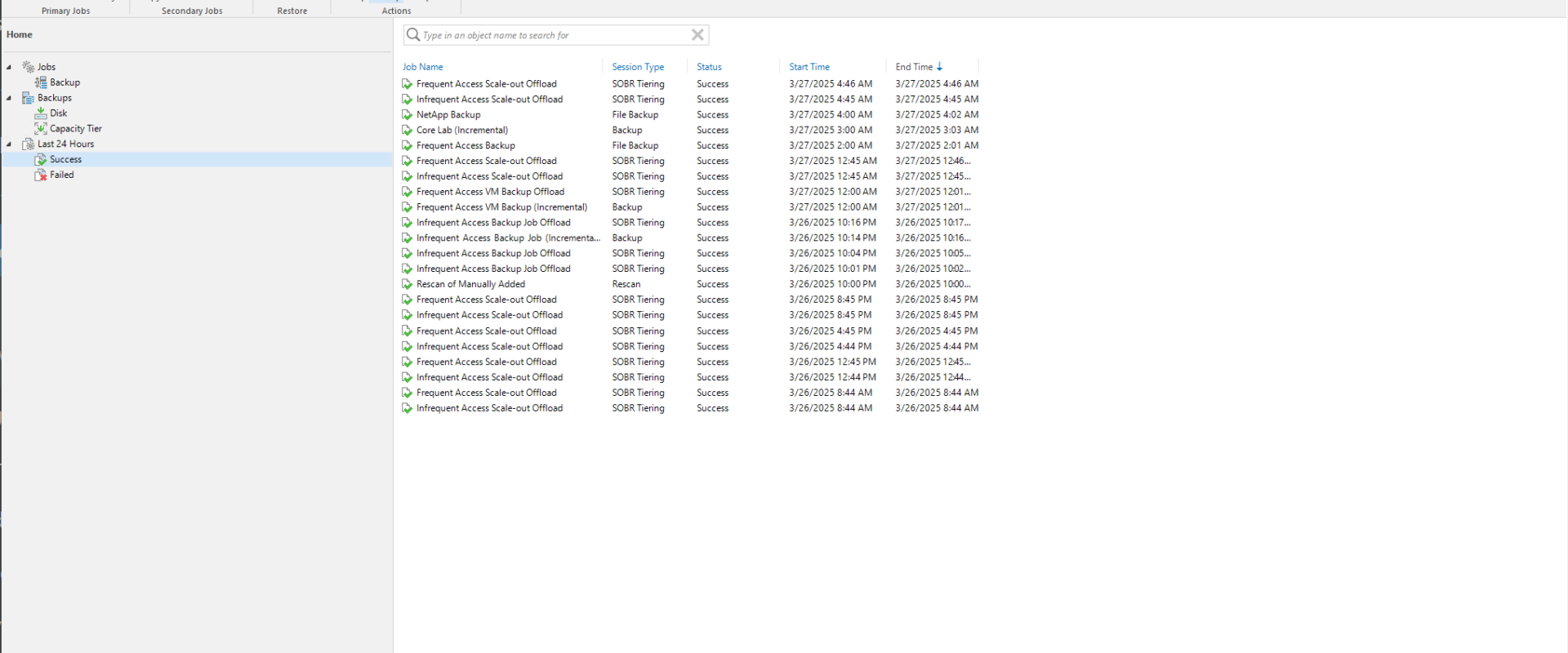Sort by Session Type column
The width and height of the screenshot is (1568, 653).
(x=638, y=67)
